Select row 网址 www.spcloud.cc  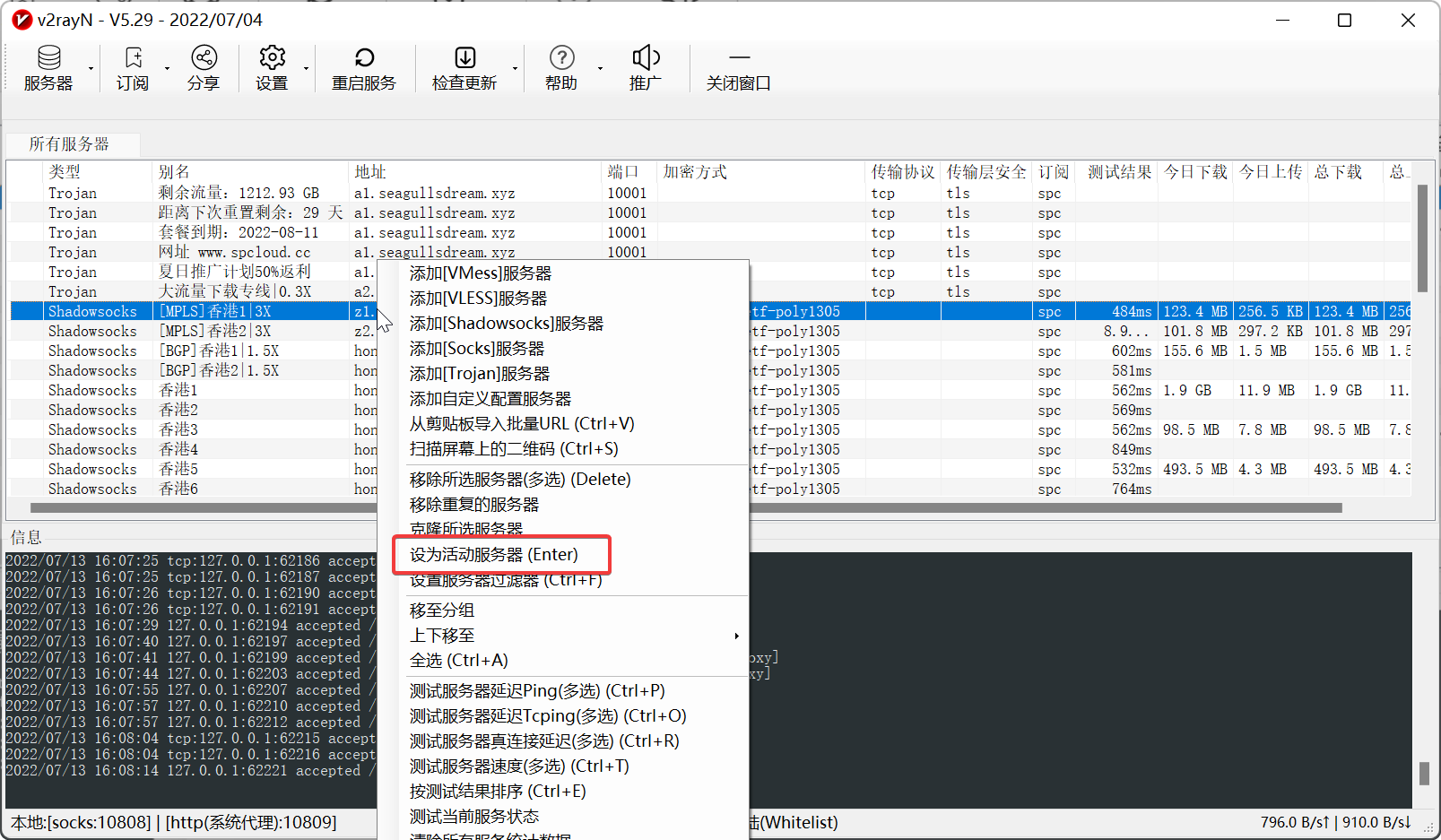(x=710, y=253)
